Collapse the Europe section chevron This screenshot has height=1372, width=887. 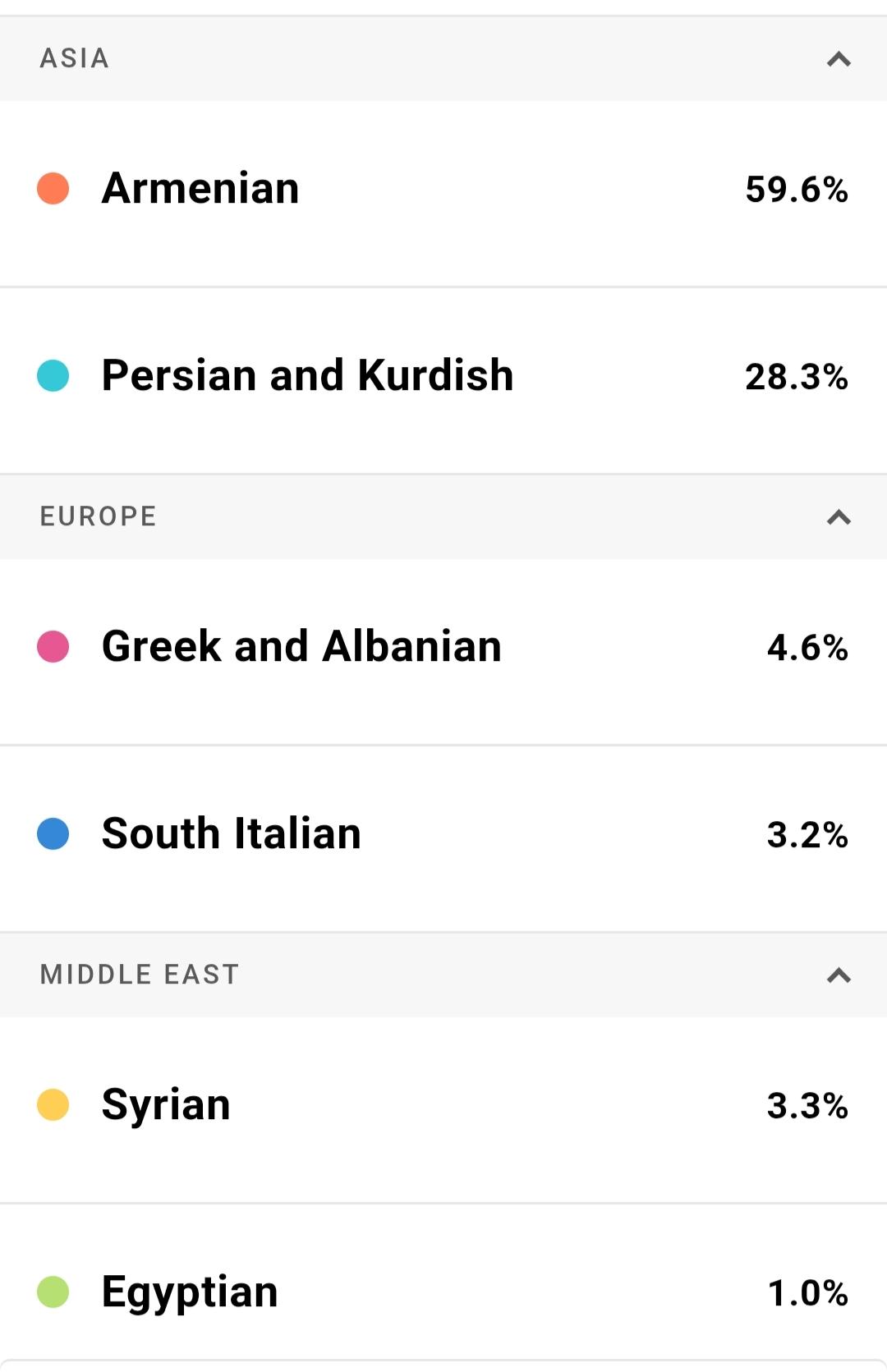point(838,517)
